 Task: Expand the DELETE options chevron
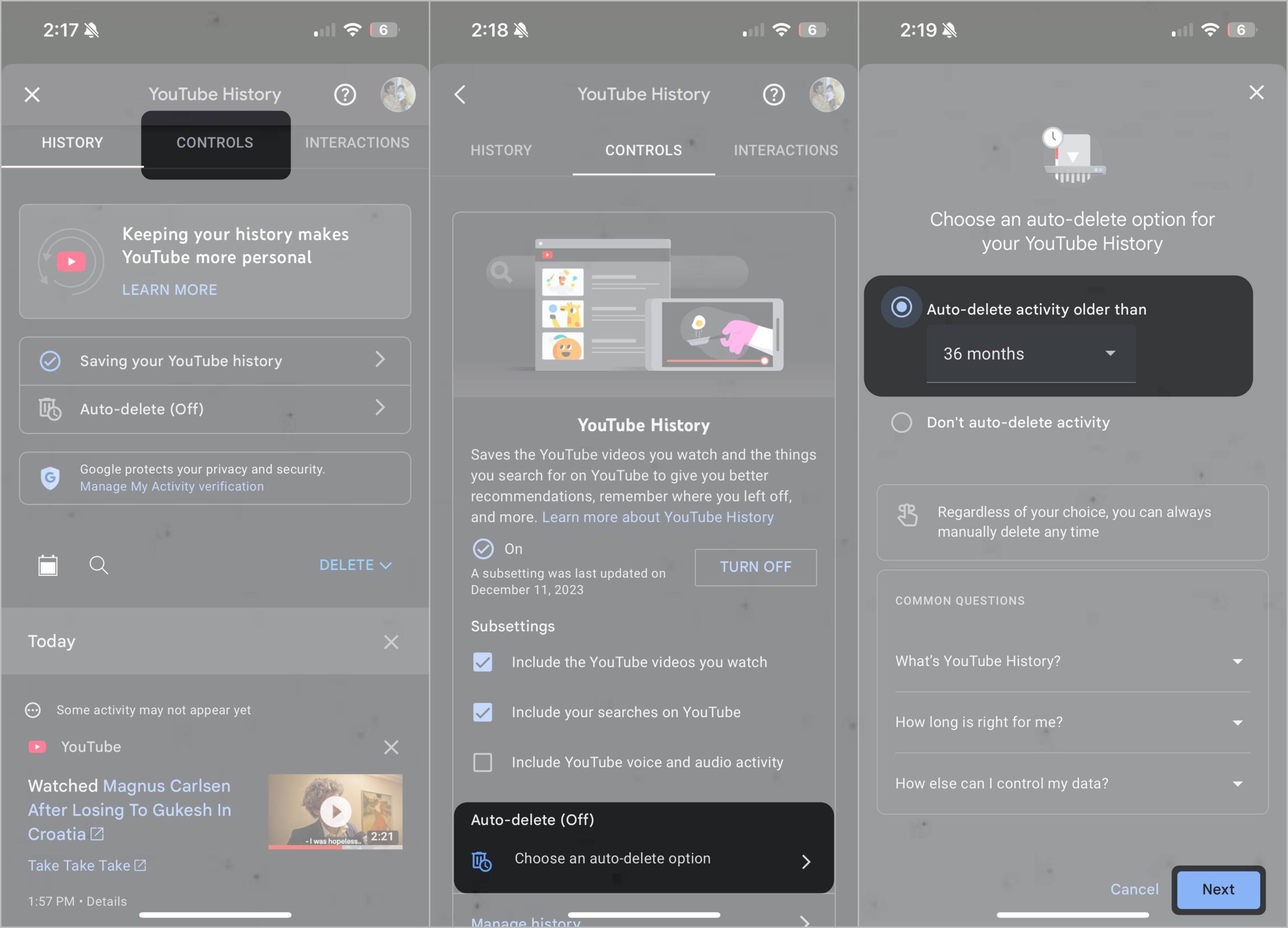click(x=386, y=565)
